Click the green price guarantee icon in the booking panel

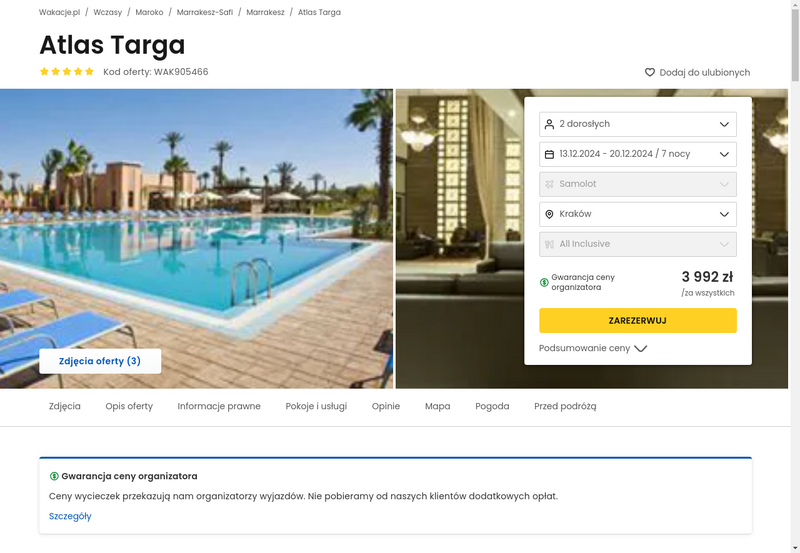[x=544, y=282]
